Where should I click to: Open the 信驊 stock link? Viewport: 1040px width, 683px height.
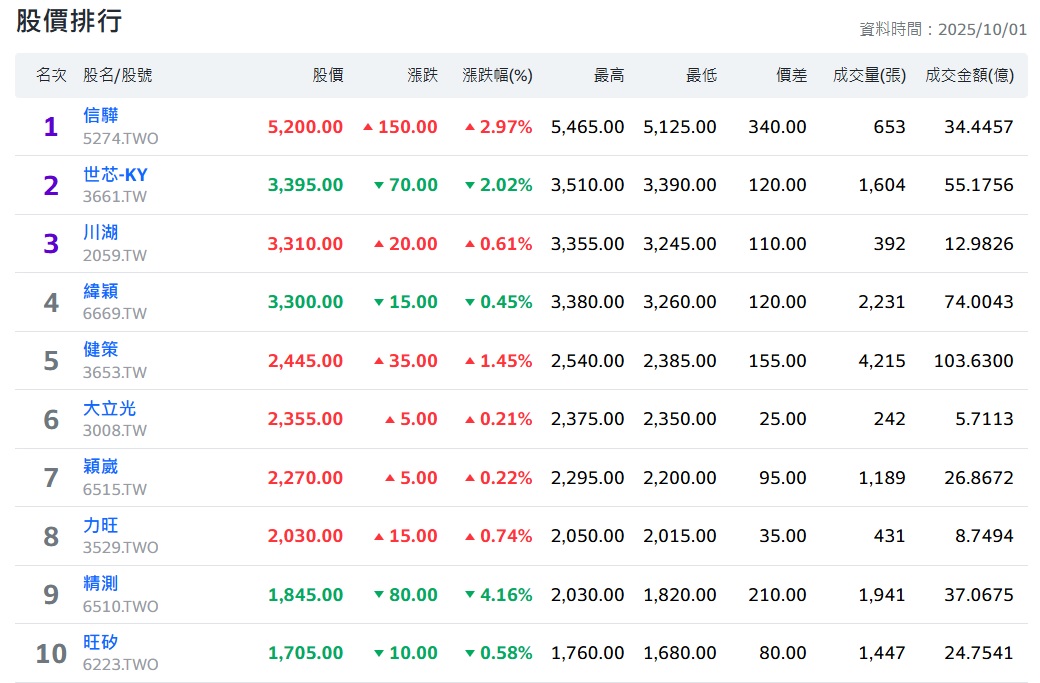(101, 116)
